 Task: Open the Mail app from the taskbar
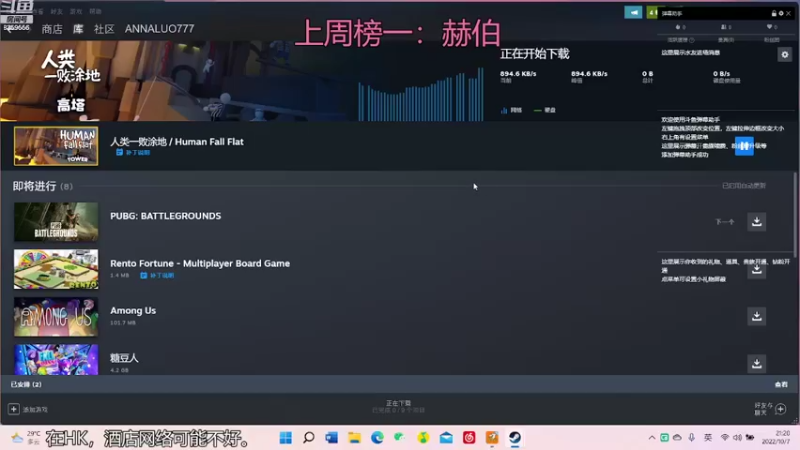click(x=446, y=437)
